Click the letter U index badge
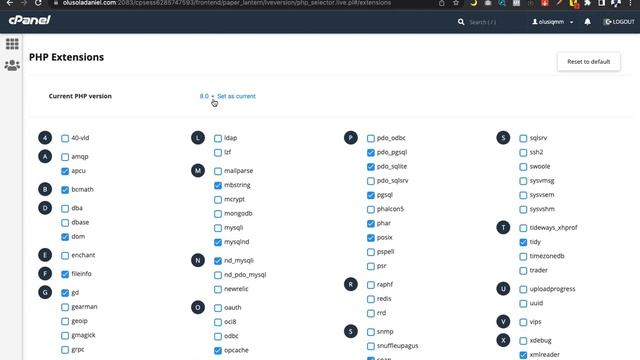The height and width of the screenshot is (360, 640). point(503,289)
